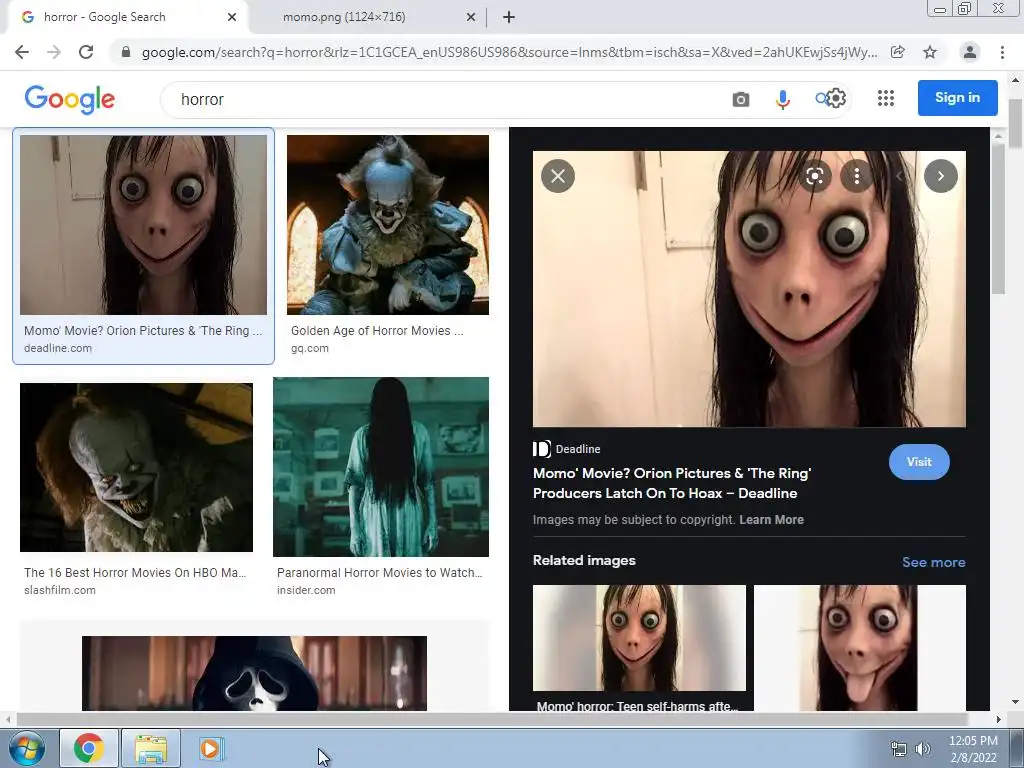Open the three-dot options on preview image
This screenshot has height=768, width=1024.
[857, 176]
